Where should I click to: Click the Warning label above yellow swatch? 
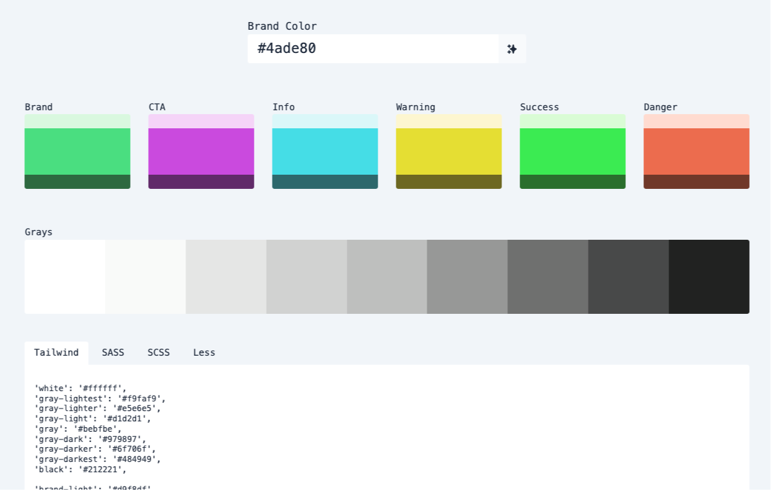point(415,107)
